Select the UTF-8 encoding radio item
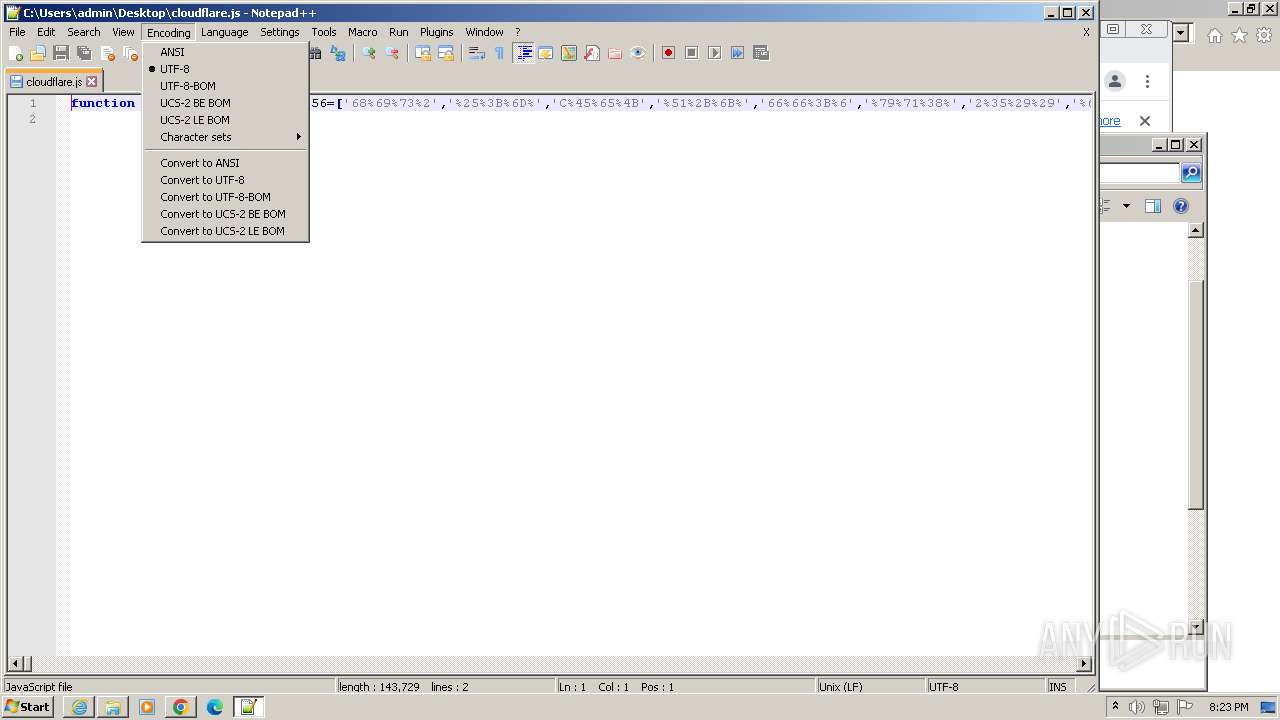 [225, 69]
